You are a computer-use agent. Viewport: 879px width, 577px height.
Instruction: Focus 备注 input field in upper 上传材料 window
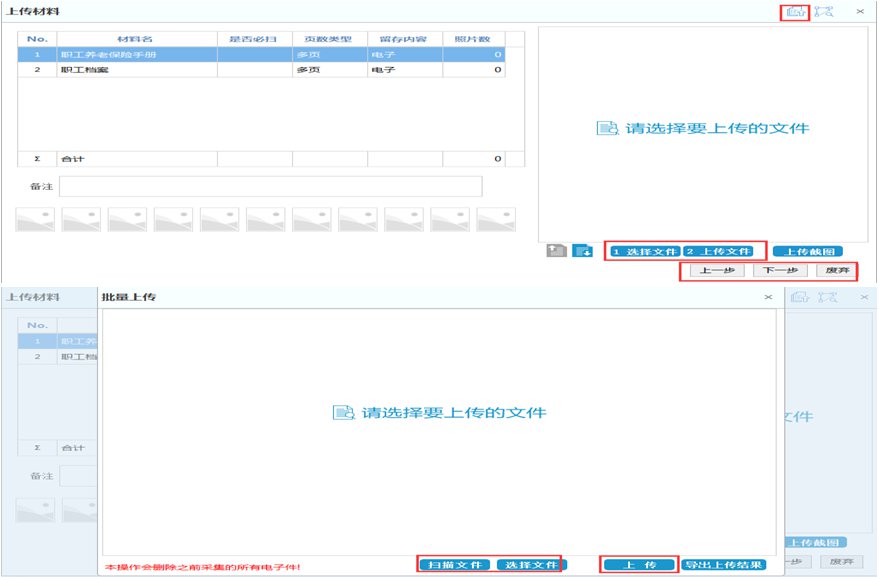click(271, 186)
